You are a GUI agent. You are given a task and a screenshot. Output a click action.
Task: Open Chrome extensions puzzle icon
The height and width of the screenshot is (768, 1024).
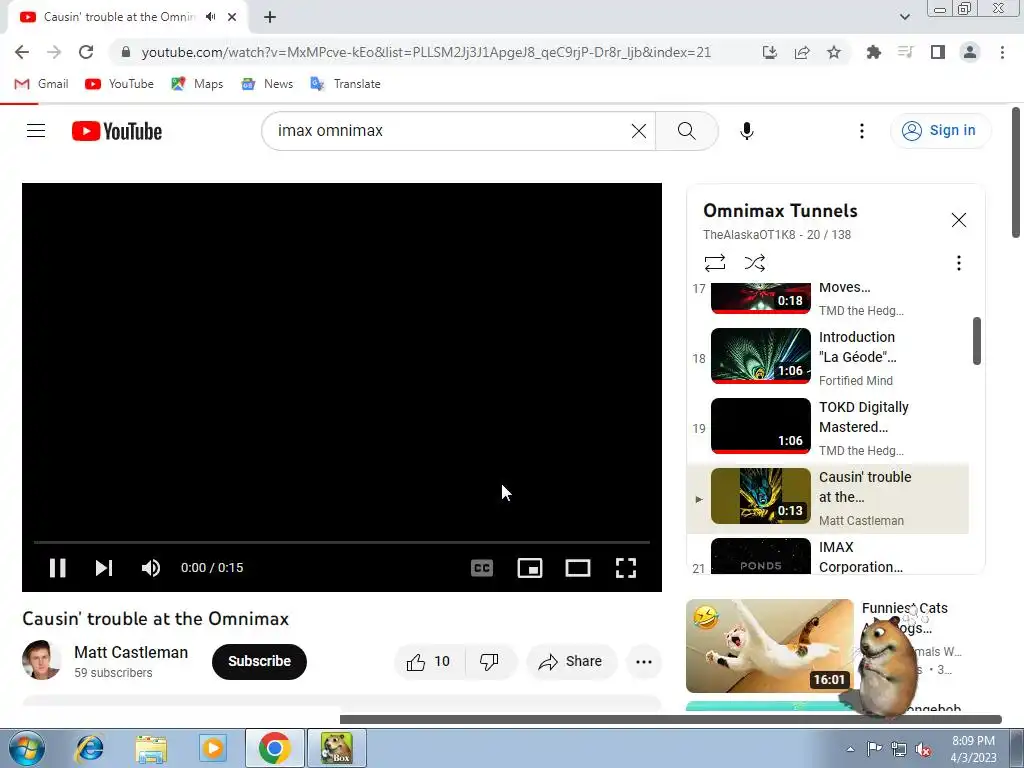point(873,52)
